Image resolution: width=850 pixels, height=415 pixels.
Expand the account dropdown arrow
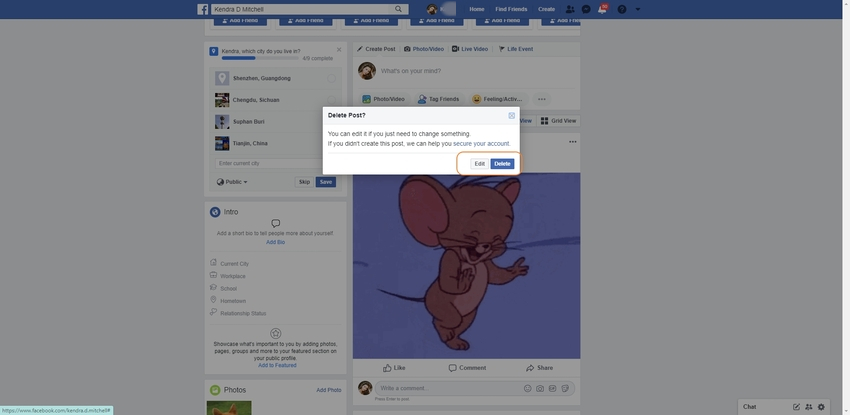point(638,9)
